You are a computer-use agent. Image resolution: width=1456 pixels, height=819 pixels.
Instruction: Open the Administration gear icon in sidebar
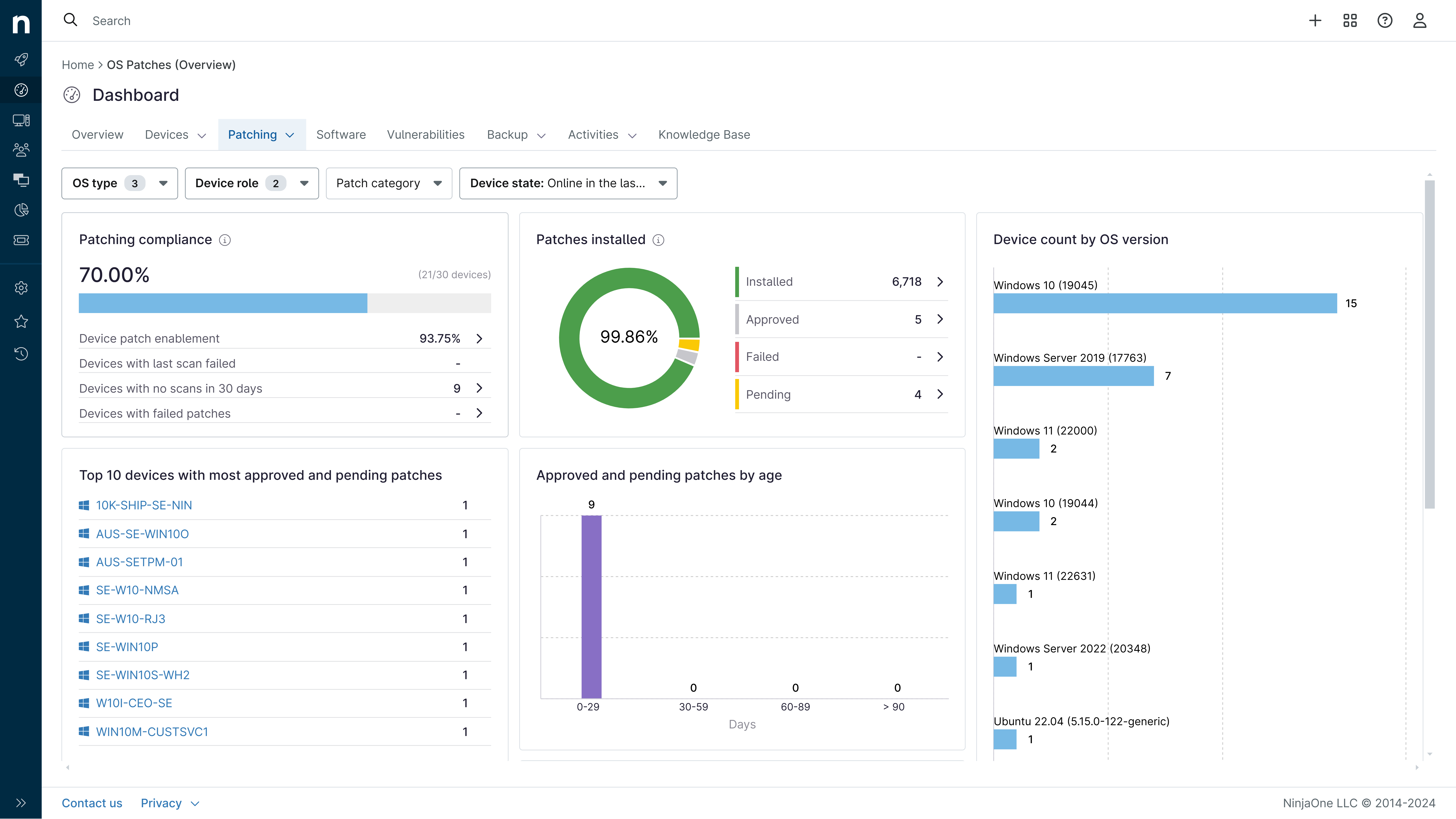click(21, 288)
